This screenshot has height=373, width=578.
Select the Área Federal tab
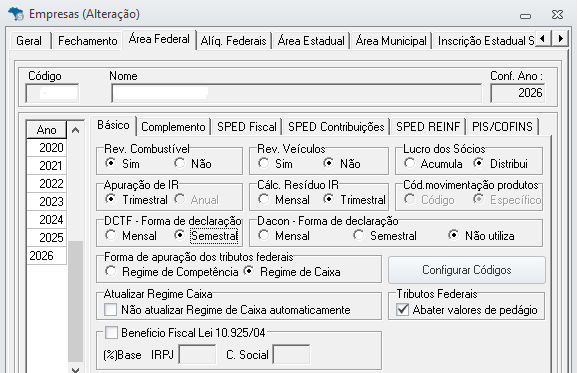click(159, 39)
